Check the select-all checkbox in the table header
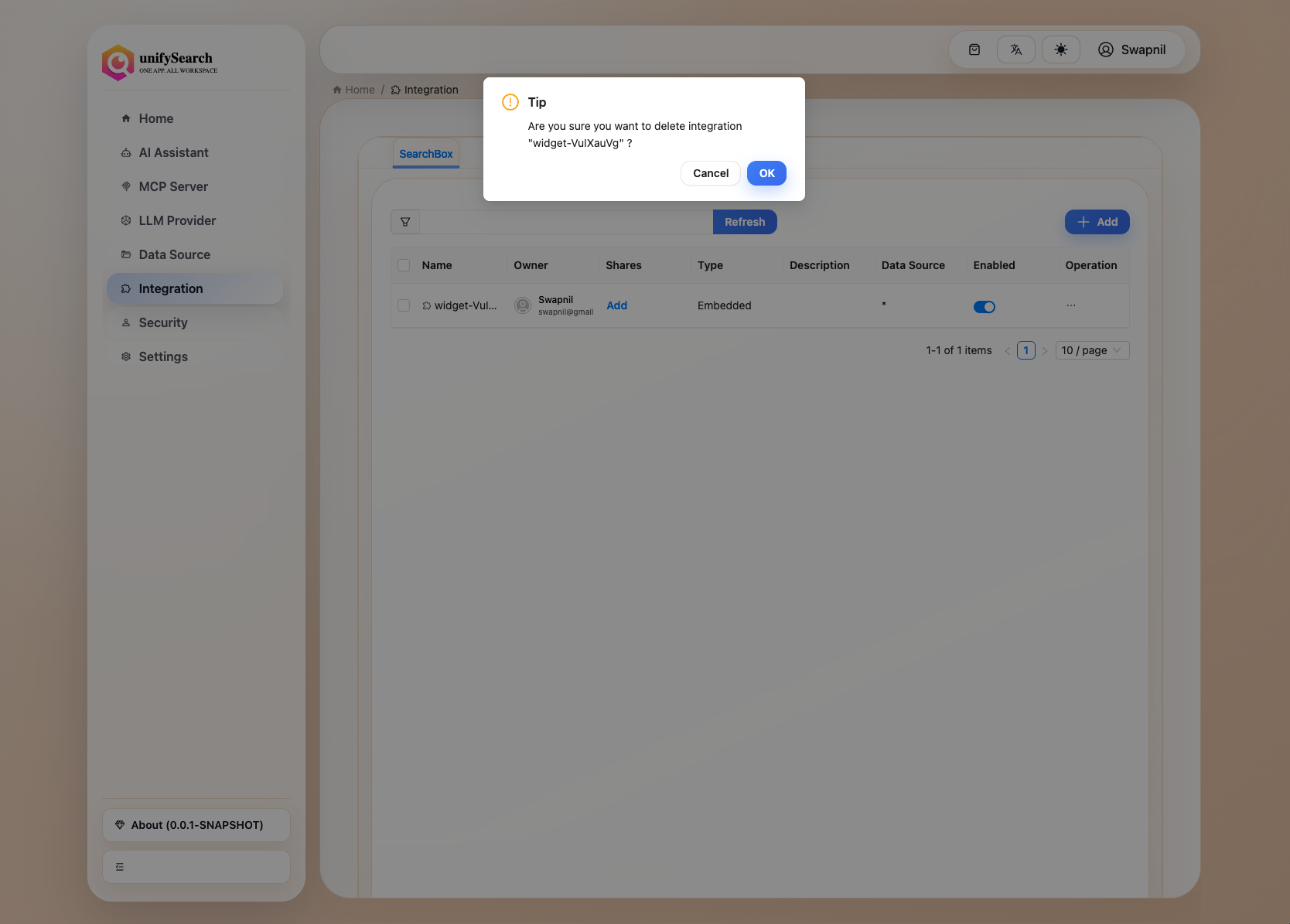Image resolution: width=1290 pixels, height=924 pixels. 404,265
